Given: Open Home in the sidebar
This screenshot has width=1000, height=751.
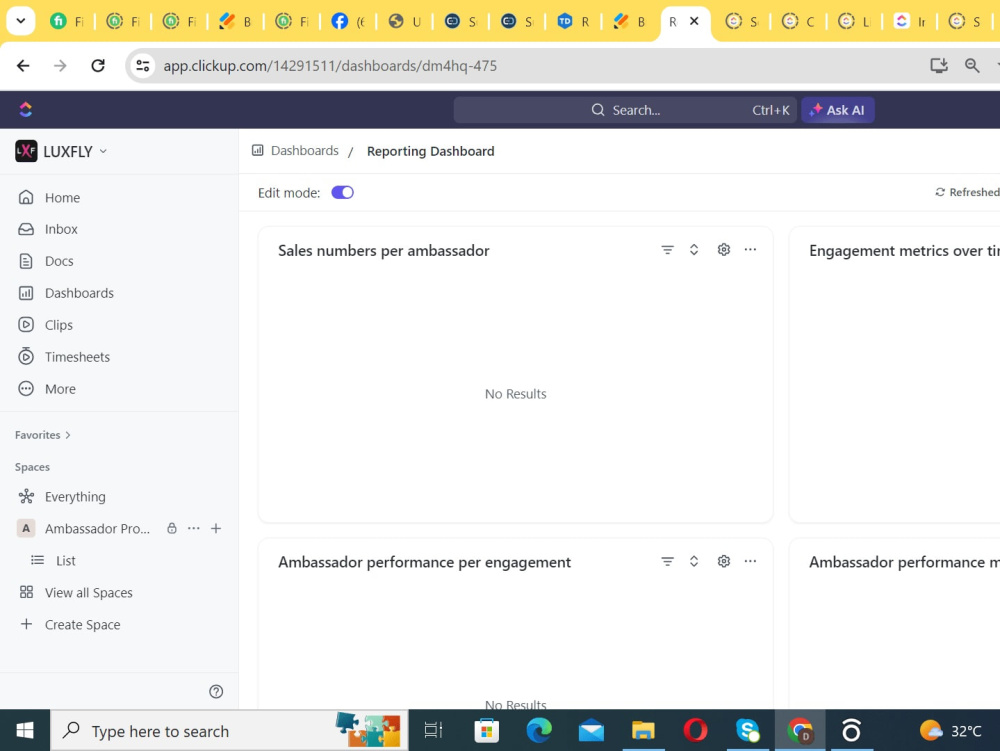Looking at the screenshot, I should point(62,198).
